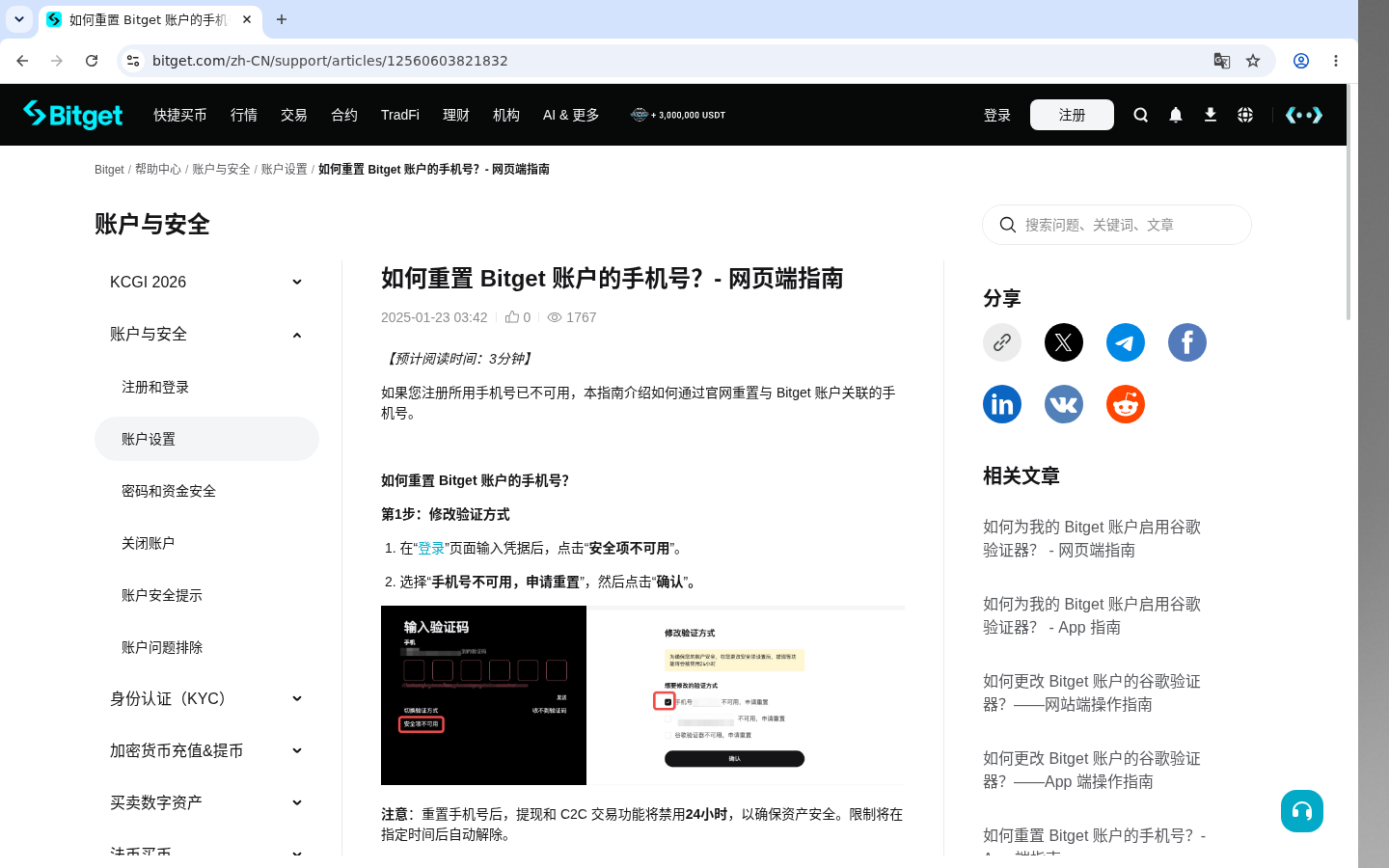
Task: Open the search magnifier icon in header
Action: [1140, 115]
